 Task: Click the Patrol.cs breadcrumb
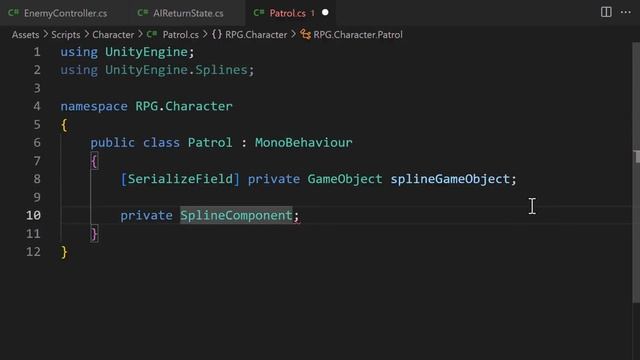180,35
